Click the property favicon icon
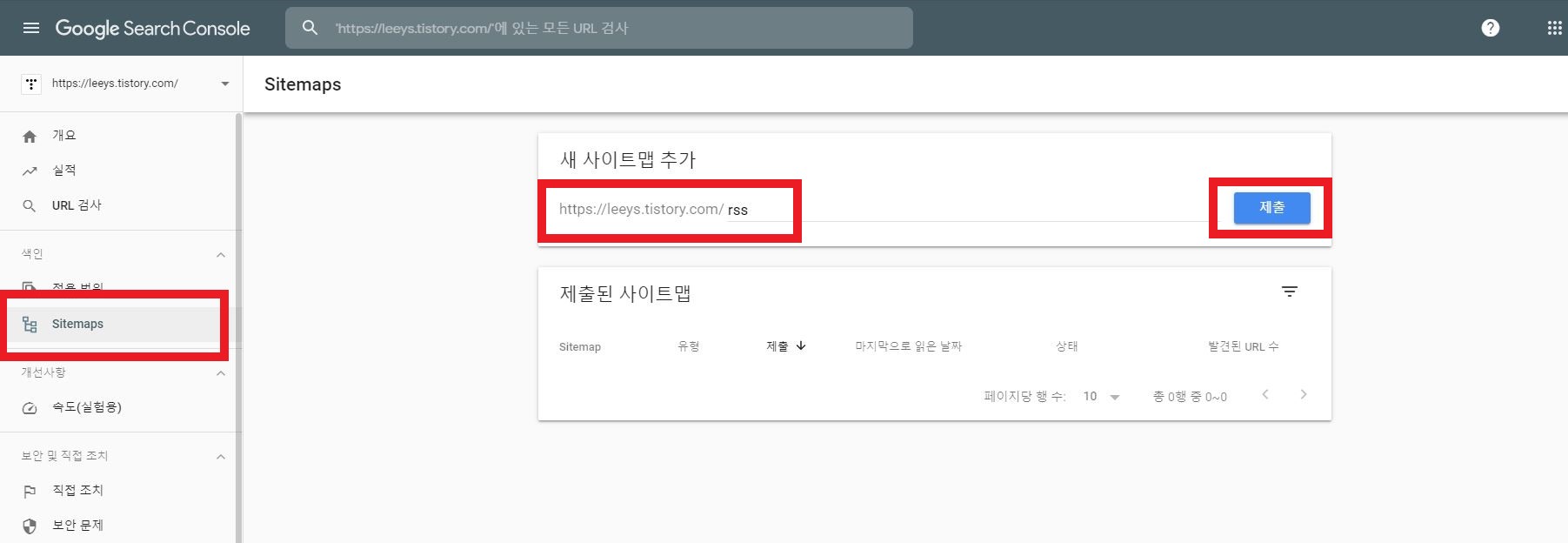1568x543 pixels. [x=31, y=84]
